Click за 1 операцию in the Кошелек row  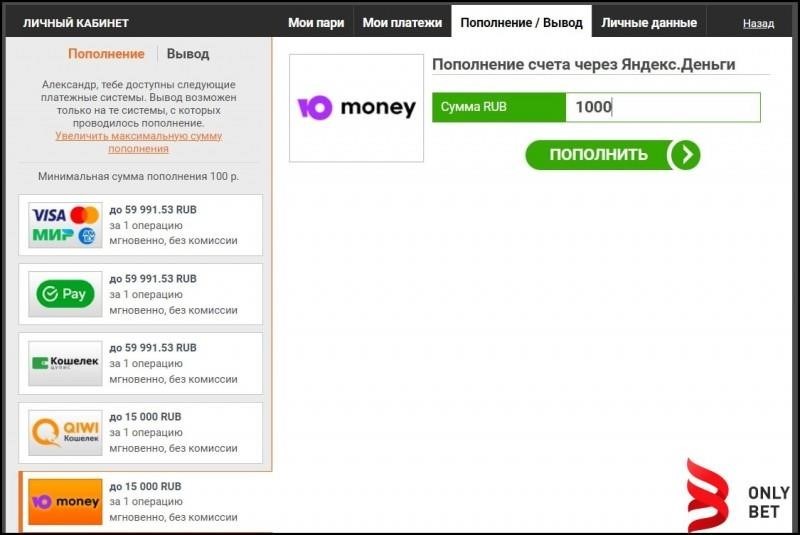click(x=146, y=364)
